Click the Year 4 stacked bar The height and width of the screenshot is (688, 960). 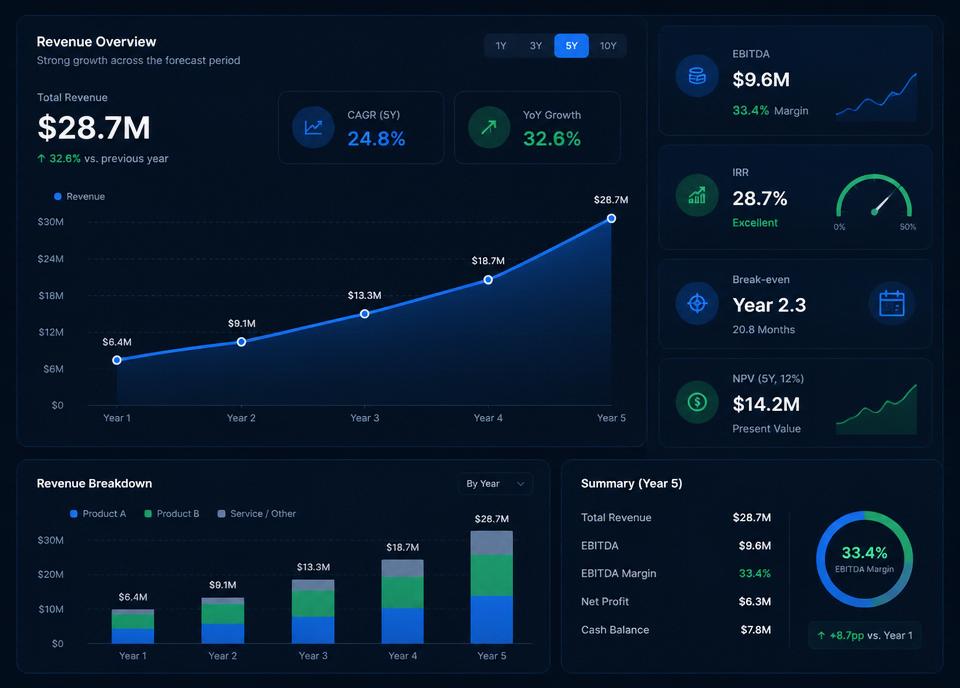[402, 601]
